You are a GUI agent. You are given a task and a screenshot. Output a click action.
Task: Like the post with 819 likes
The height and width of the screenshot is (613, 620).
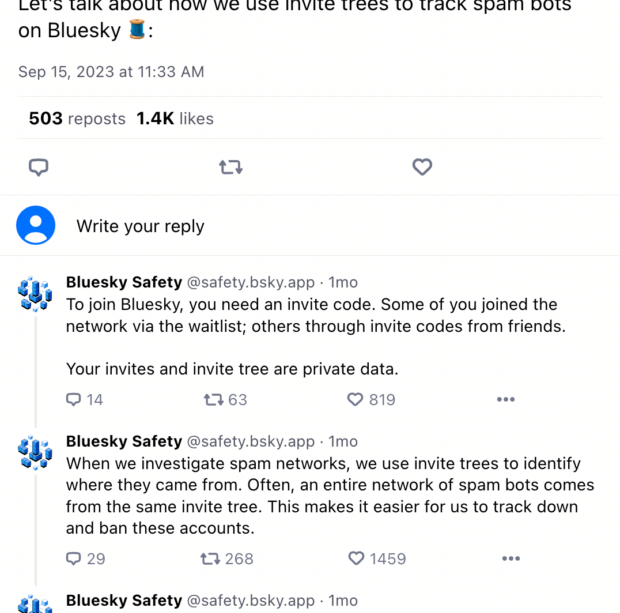[355, 399]
